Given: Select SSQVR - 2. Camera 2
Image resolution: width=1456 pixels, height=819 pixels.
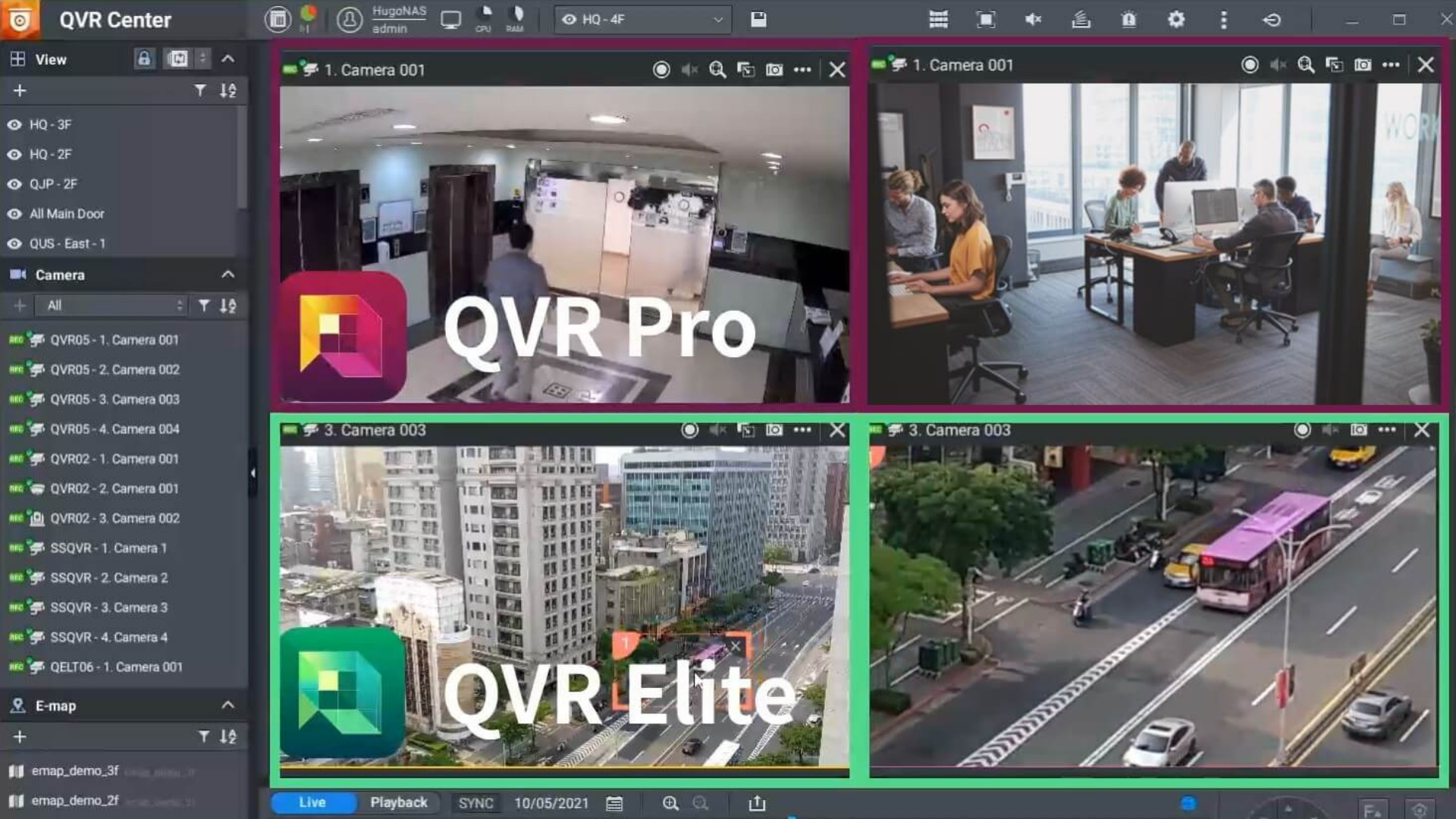Looking at the screenshot, I should [x=108, y=578].
